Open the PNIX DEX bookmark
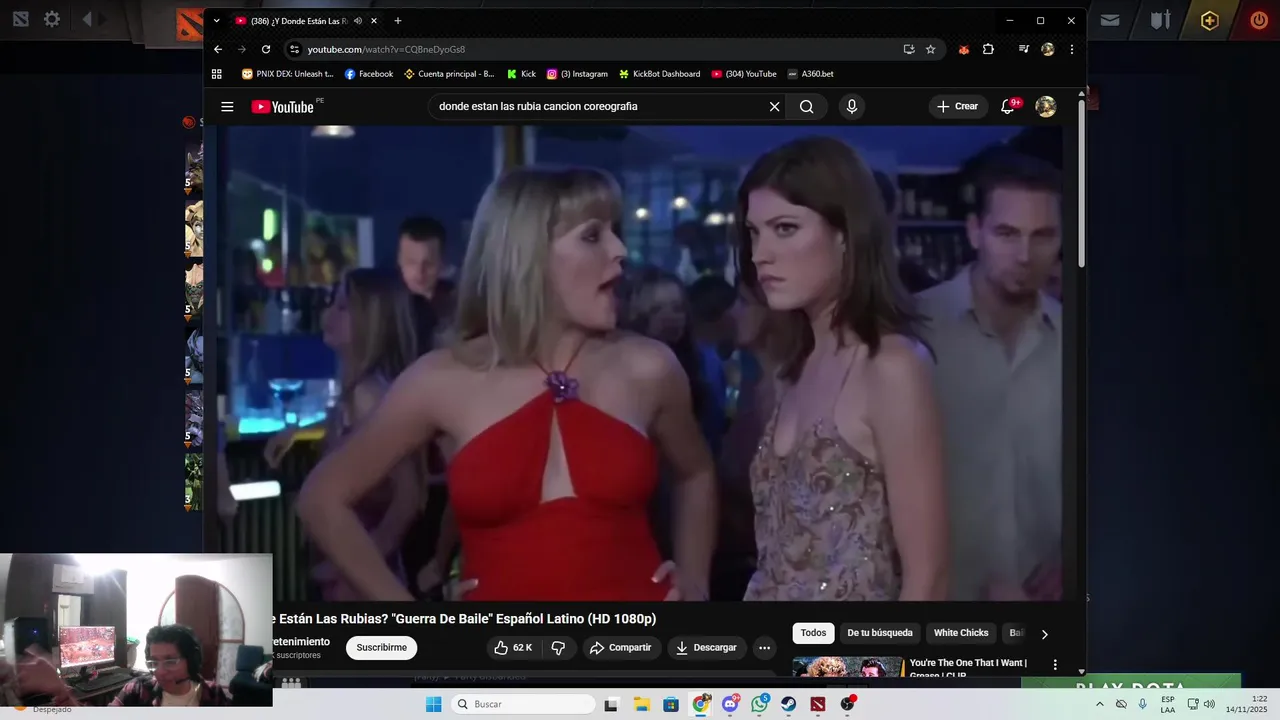 click(288, 74)
